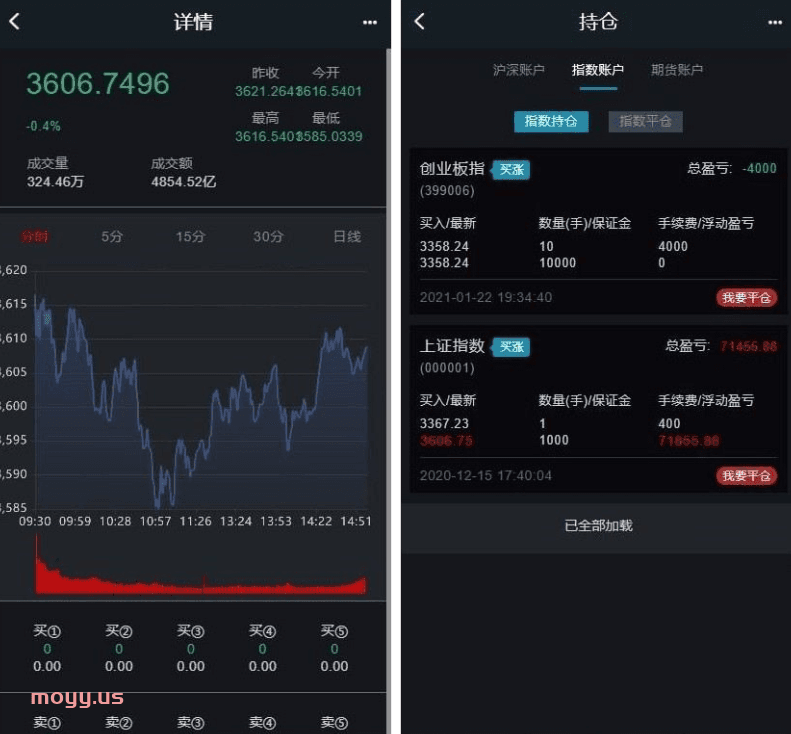Switch chart to 日线 view
The height and width of the screenshot is (734, 791).
pos(347,236)
